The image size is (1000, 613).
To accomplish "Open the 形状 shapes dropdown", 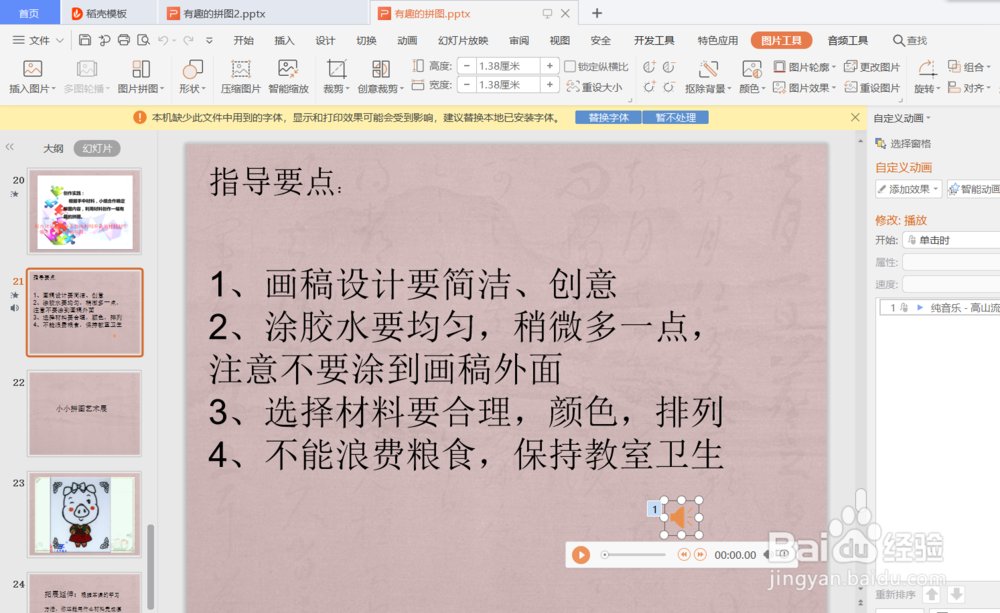I will coord(191,75).
